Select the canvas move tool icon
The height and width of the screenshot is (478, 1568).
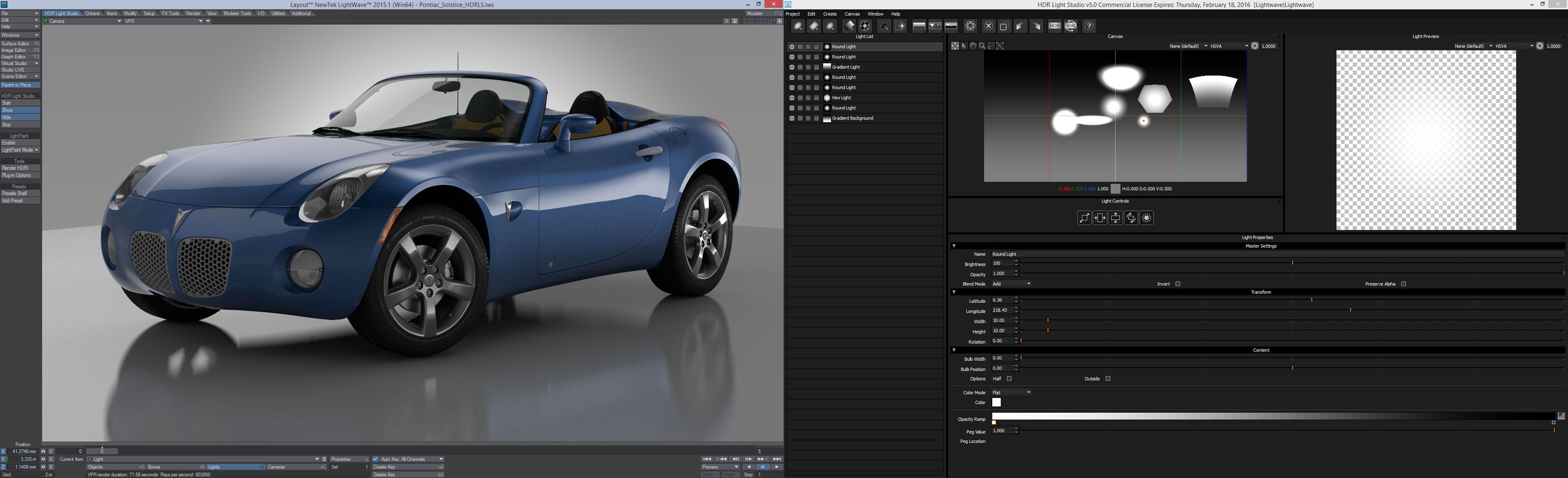pyautogui.click(x=955, y=46)
